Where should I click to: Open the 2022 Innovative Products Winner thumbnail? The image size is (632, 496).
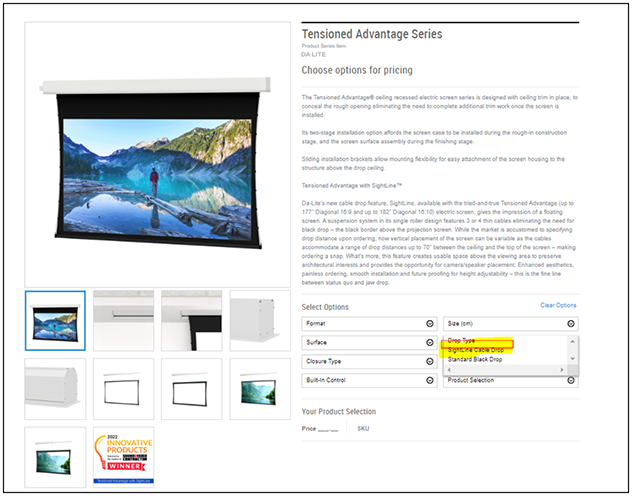coord(123,457)
